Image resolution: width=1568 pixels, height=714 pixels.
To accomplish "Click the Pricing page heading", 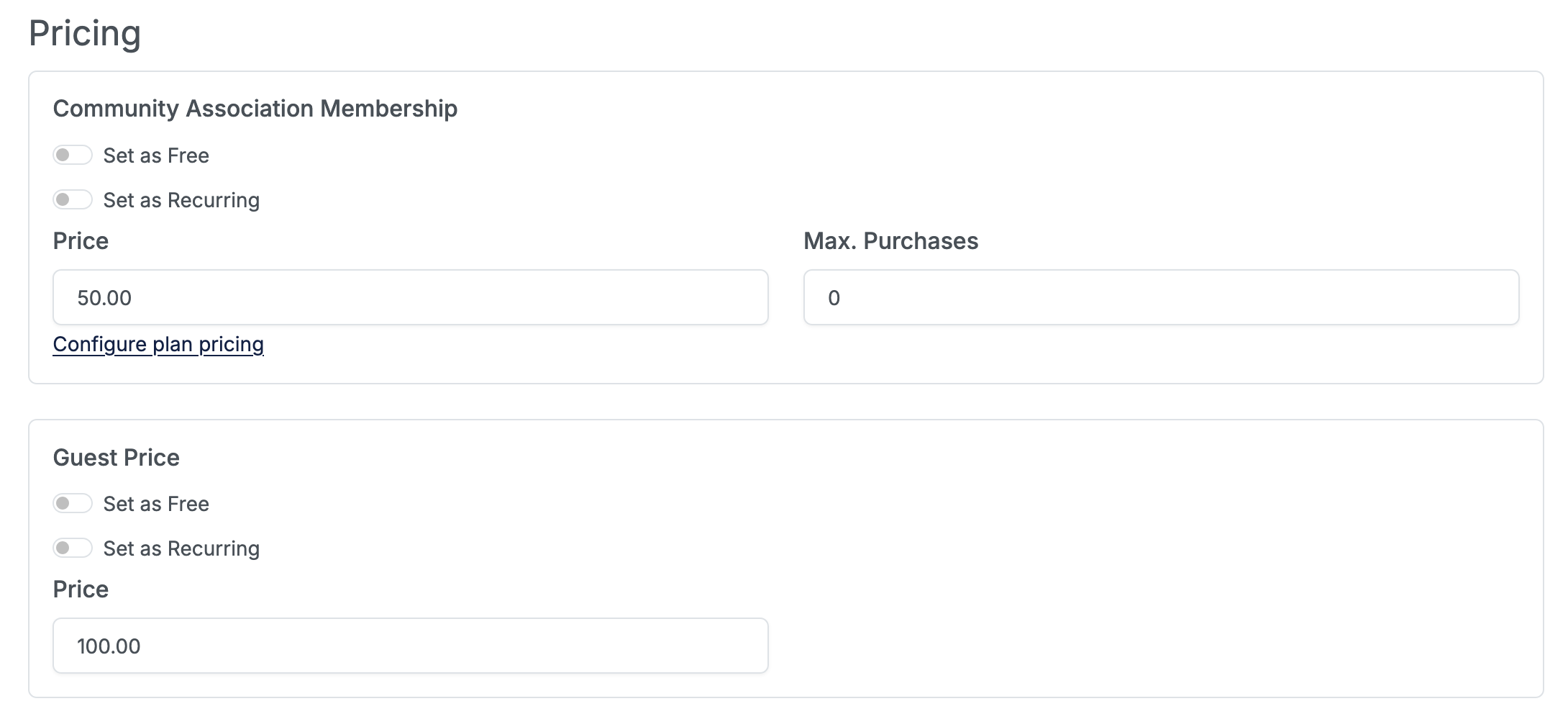I will pyautogui.click(x=85, y=34).
